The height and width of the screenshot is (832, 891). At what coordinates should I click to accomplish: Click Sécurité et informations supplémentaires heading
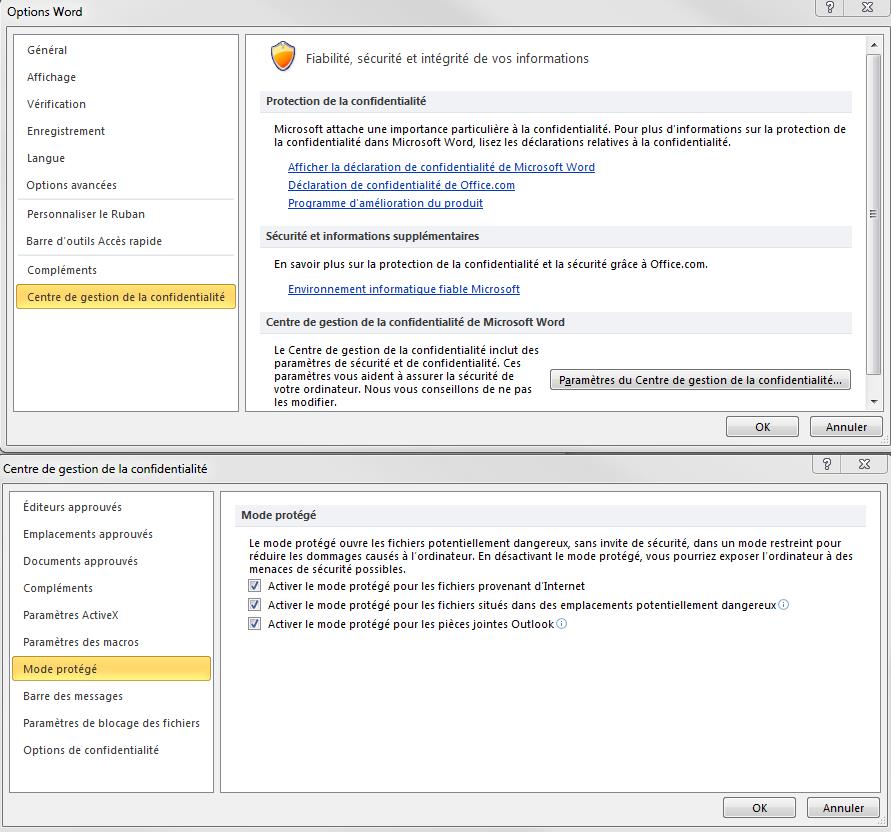coord(372,236)
